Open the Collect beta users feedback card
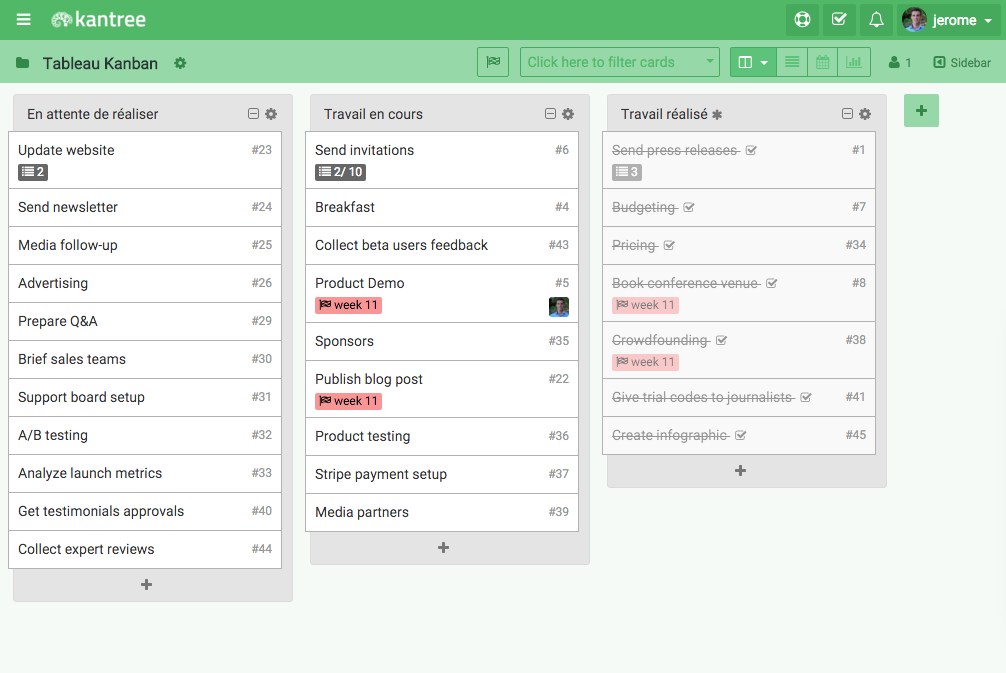 tap(442, 245)
